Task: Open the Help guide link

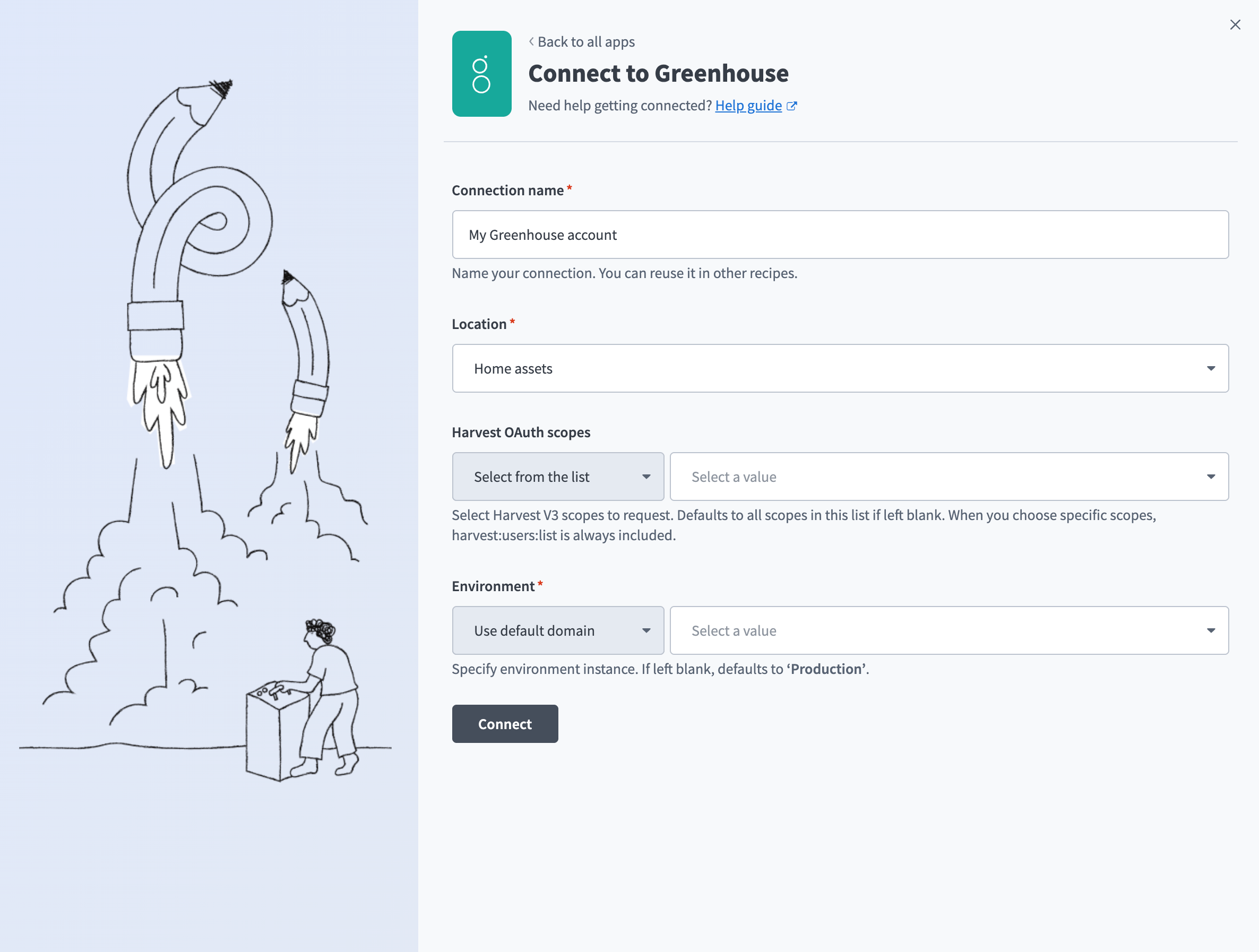Action: [748, 105]
